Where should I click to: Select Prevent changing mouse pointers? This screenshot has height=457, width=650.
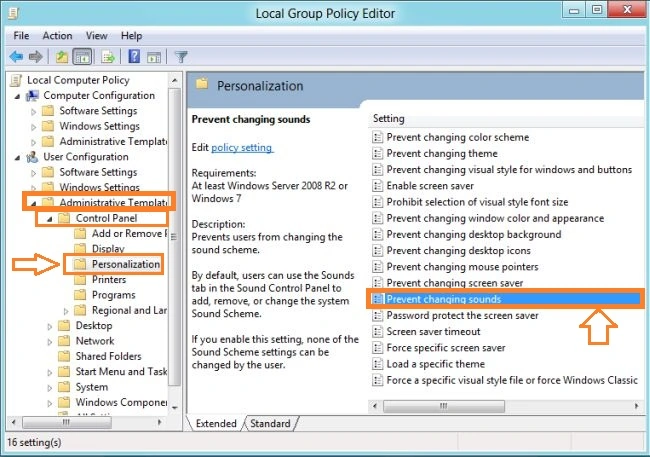pyautogui.click(x=462, y=267)
